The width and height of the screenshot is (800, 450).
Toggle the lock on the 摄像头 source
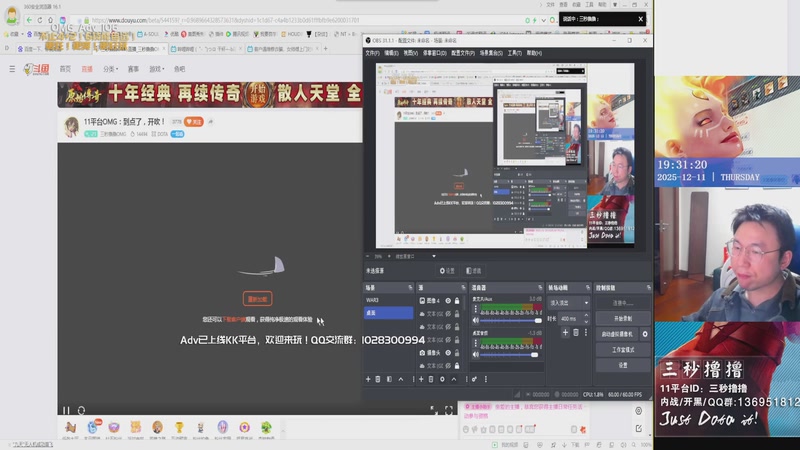(457, 353)
